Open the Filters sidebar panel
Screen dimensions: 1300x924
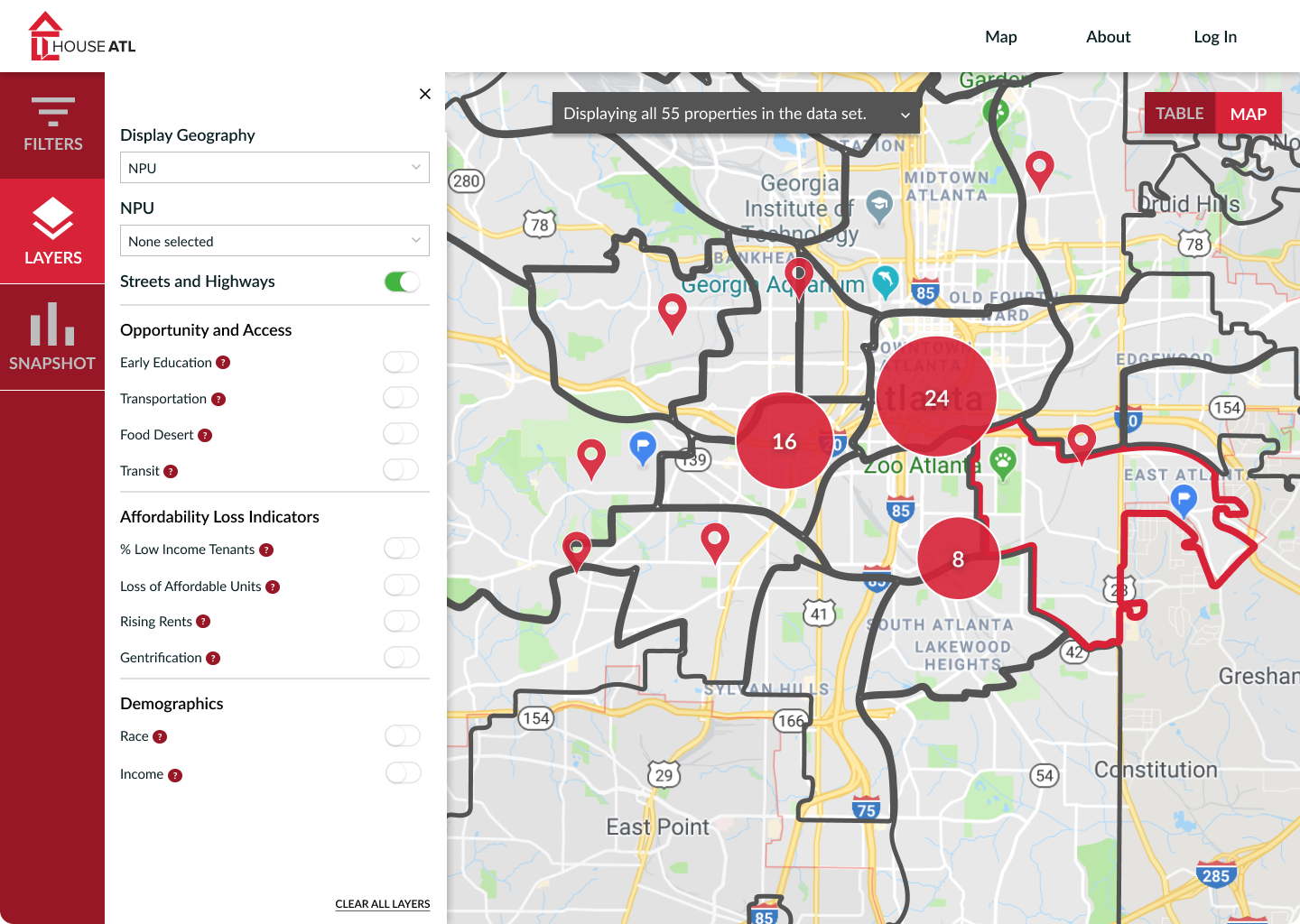tap(52, 125)
